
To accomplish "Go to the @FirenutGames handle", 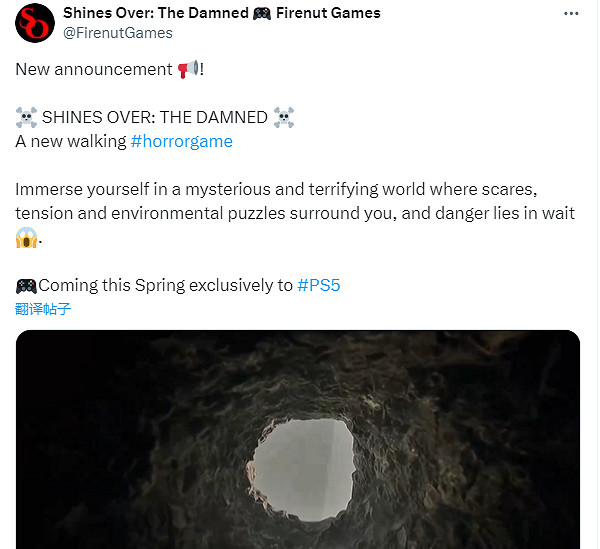I will point(117,33).
